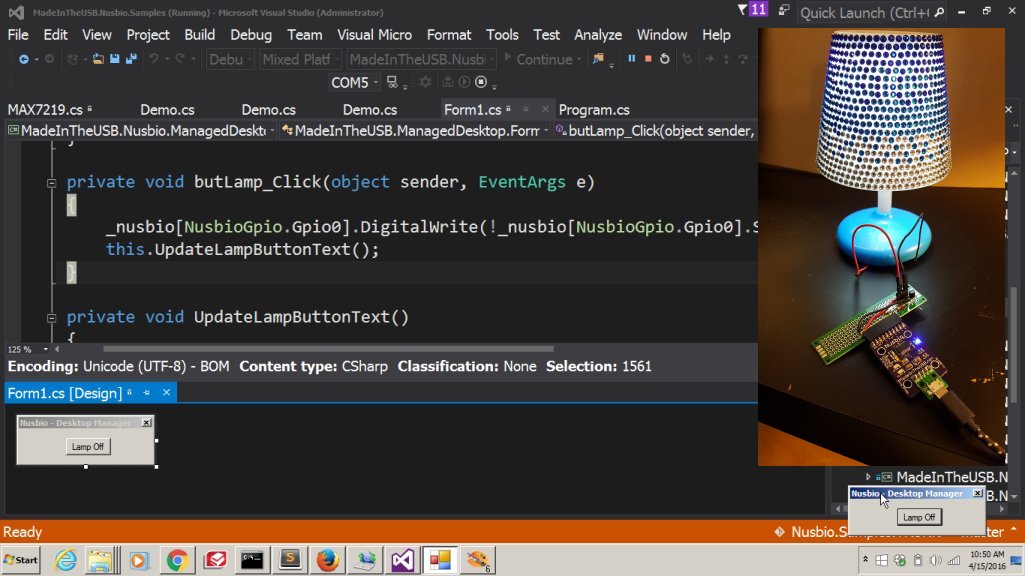This screenshot has width=1025, height=576.
Task: Click the Restart debugging icon
Action: pyautogui.click(x=664, y=59)
